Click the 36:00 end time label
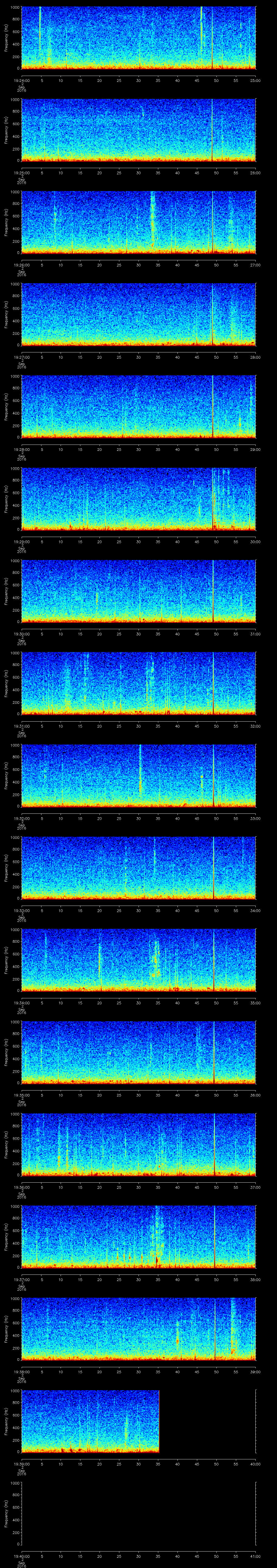 (x=255, y=1095)
